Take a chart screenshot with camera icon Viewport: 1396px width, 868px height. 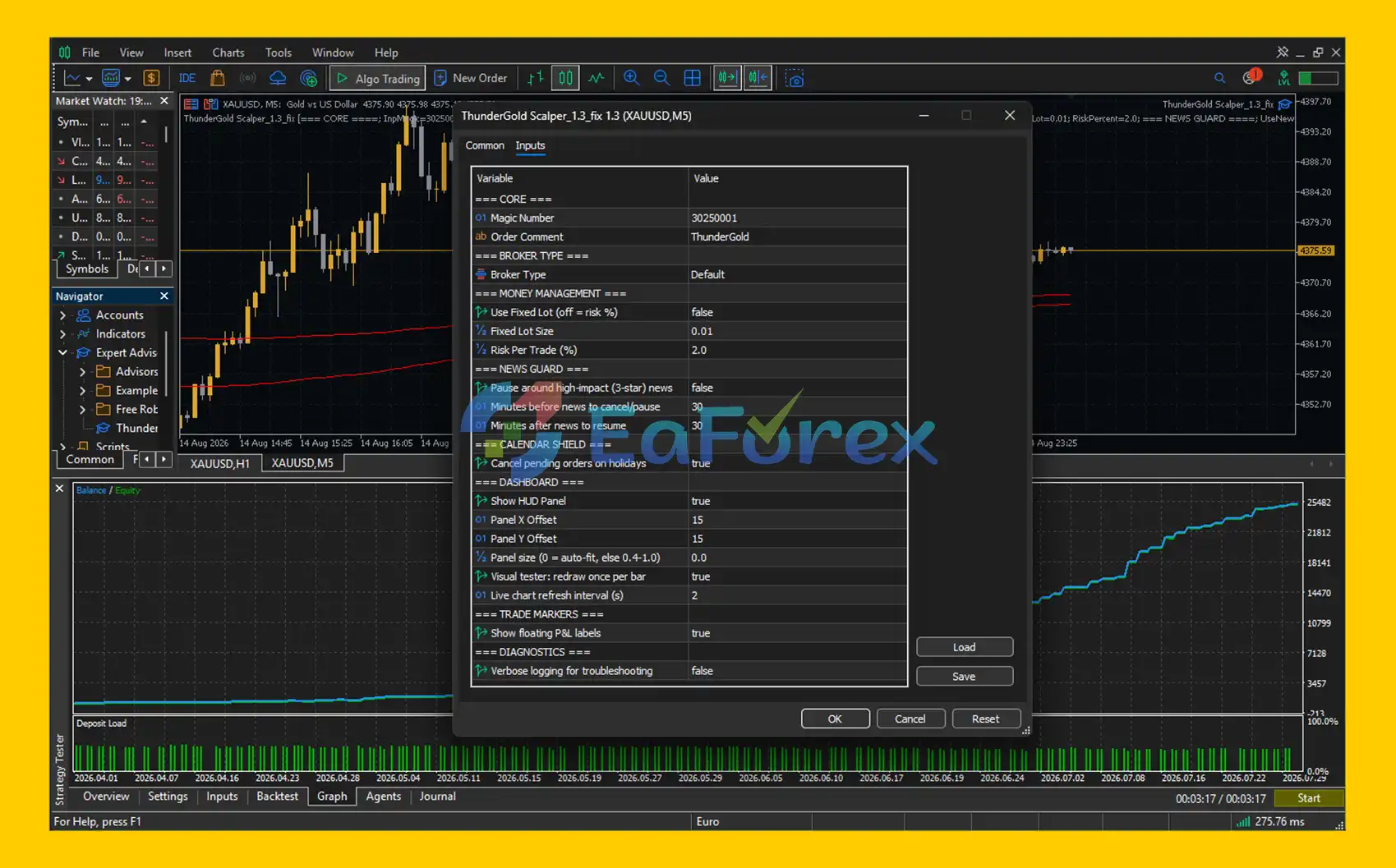click(795, 79)
